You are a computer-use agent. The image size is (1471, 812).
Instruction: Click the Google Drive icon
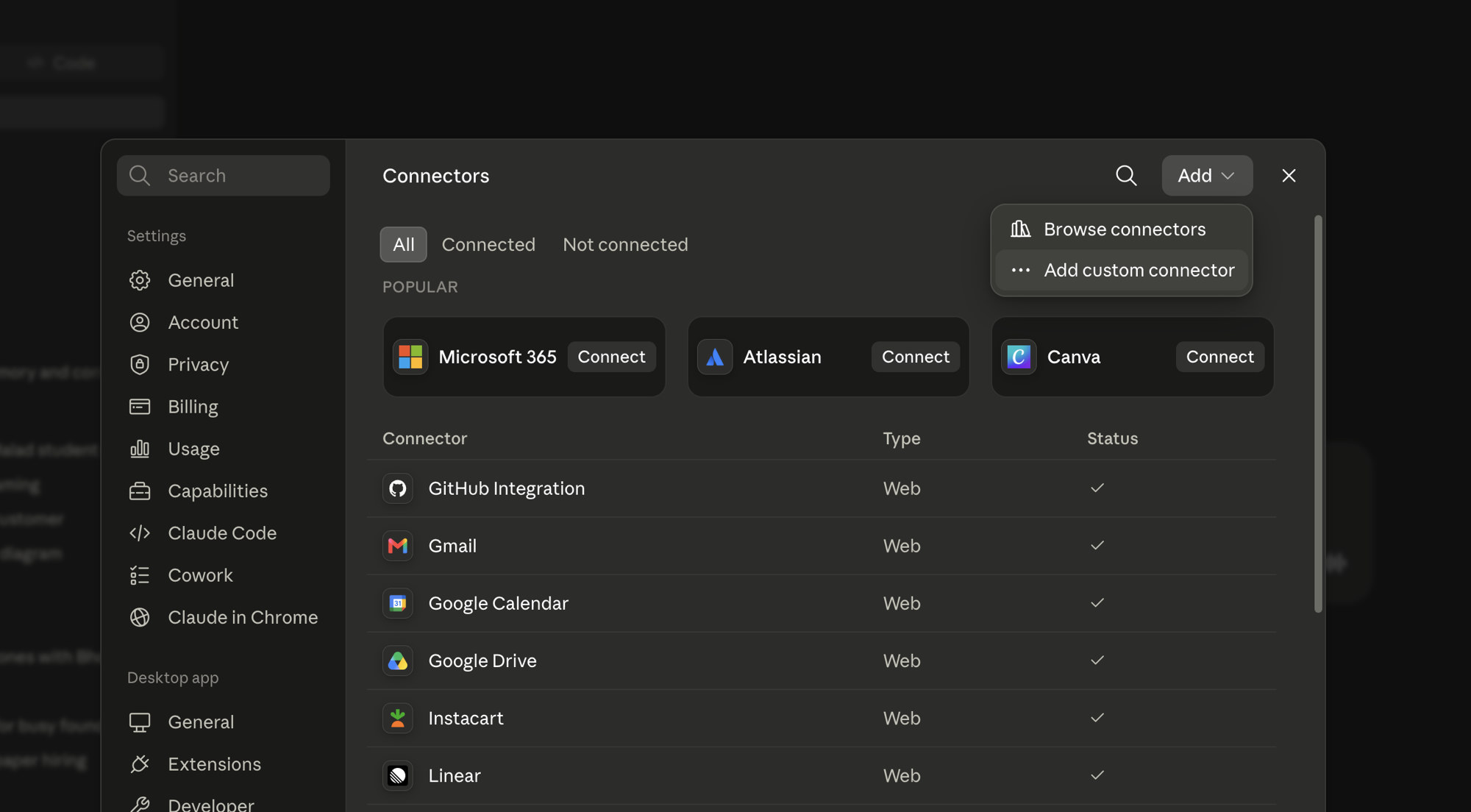click(x=398, y=660)
